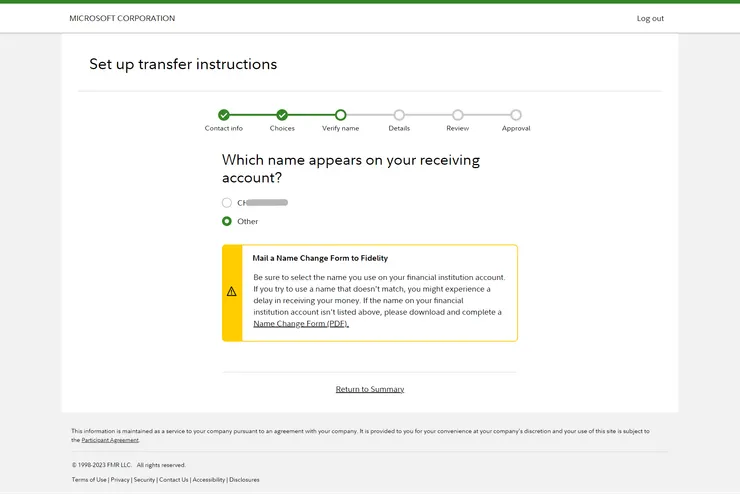Click the warning triangle icon in alert

click(x=232, y=292)
